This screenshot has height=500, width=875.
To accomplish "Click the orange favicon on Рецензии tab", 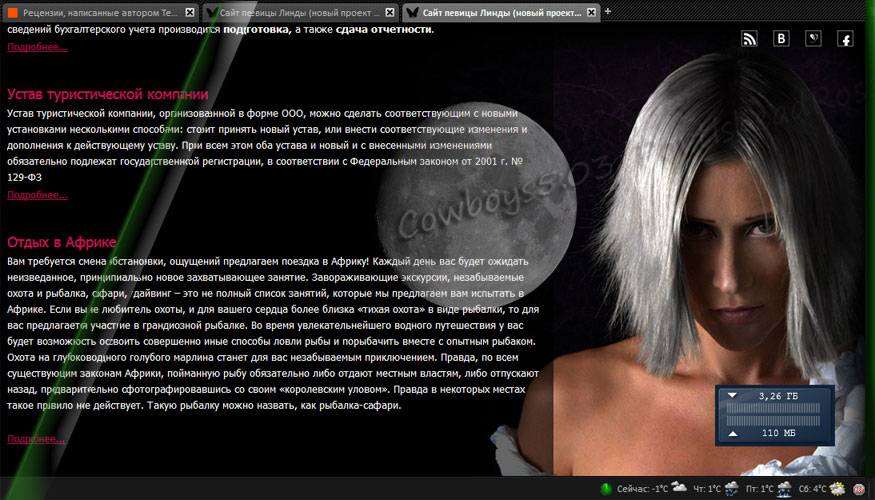I will coord(13,13).
